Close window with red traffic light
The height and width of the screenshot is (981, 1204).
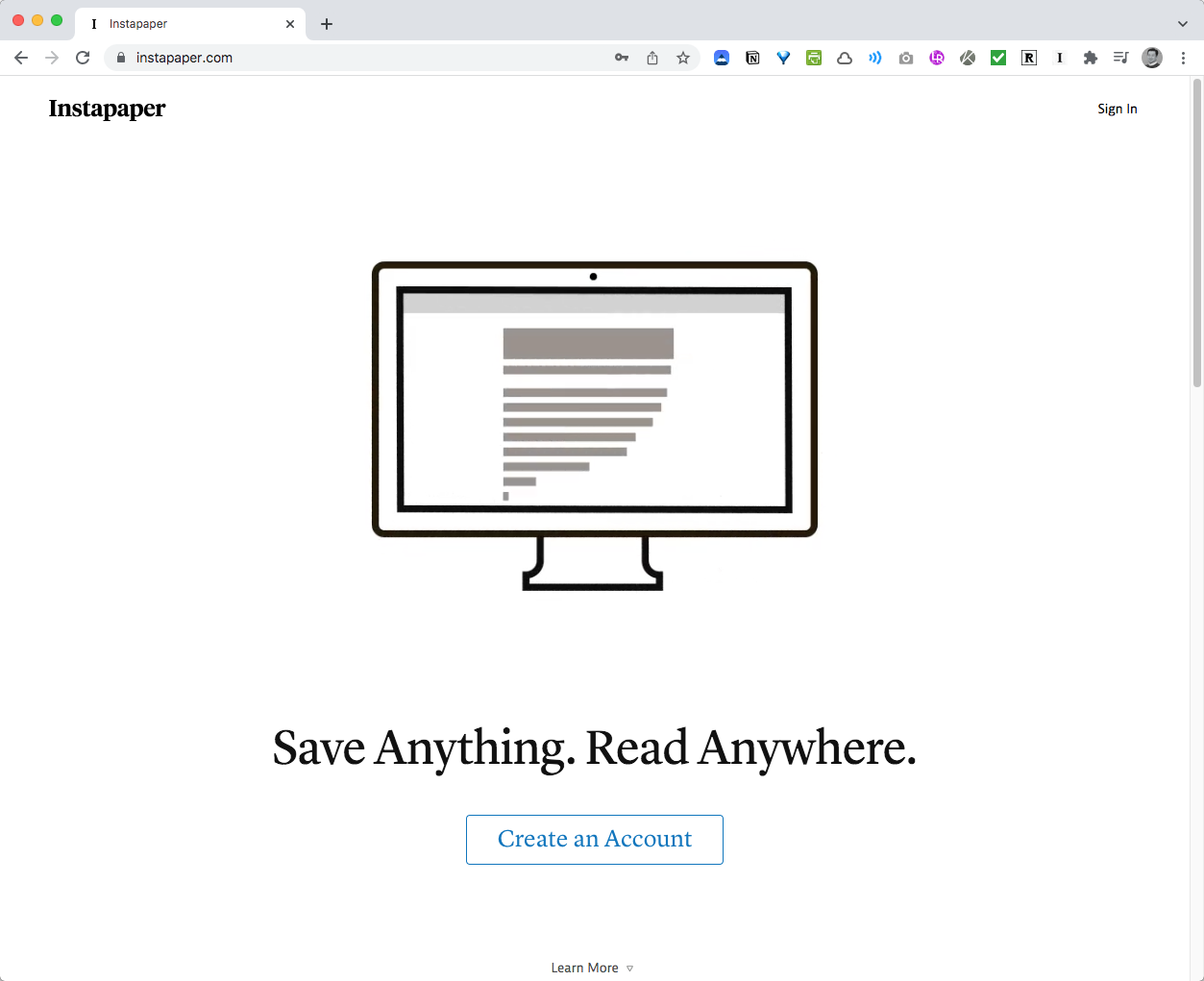click(18, 20)
